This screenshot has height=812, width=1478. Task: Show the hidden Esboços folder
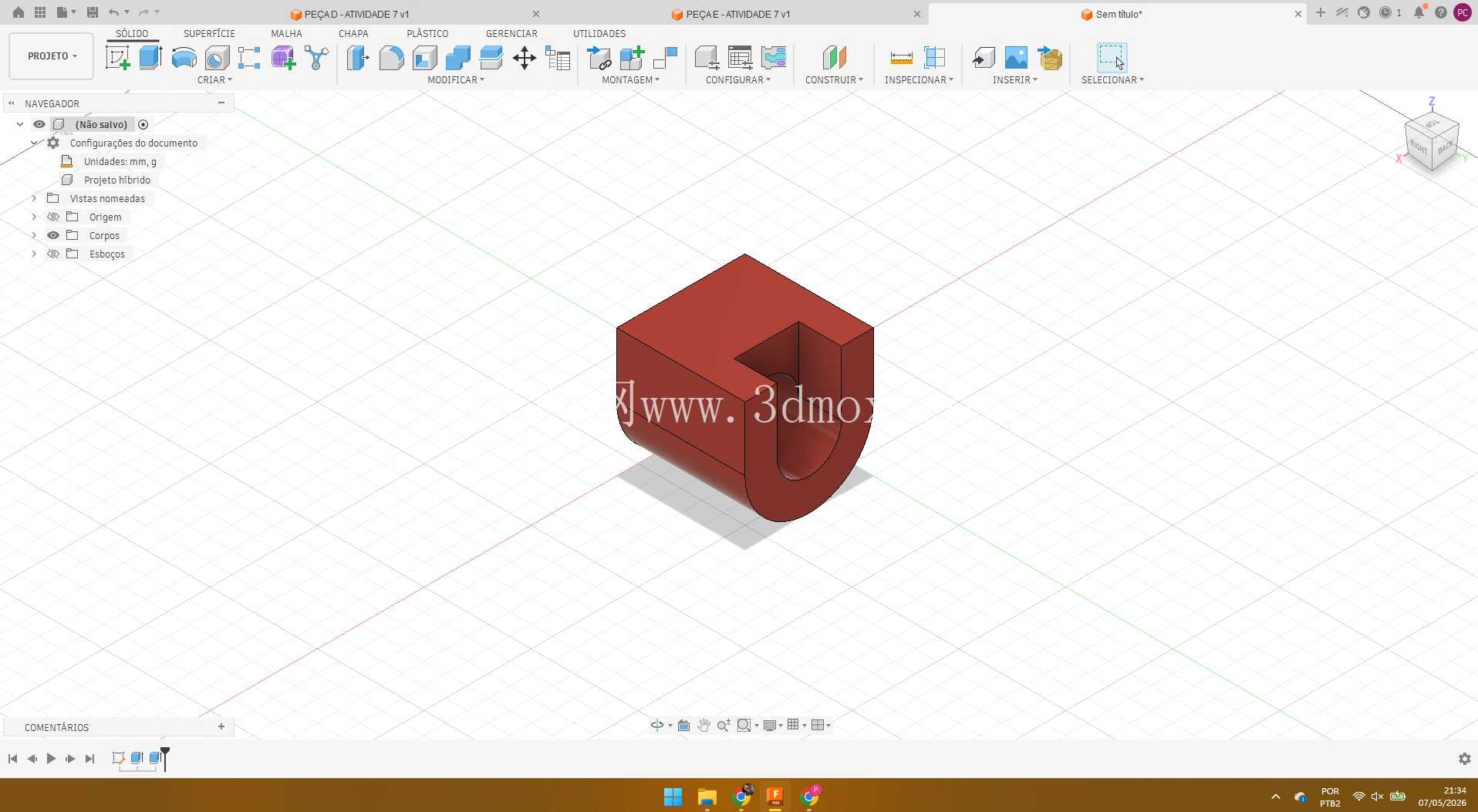click(53, 254)
